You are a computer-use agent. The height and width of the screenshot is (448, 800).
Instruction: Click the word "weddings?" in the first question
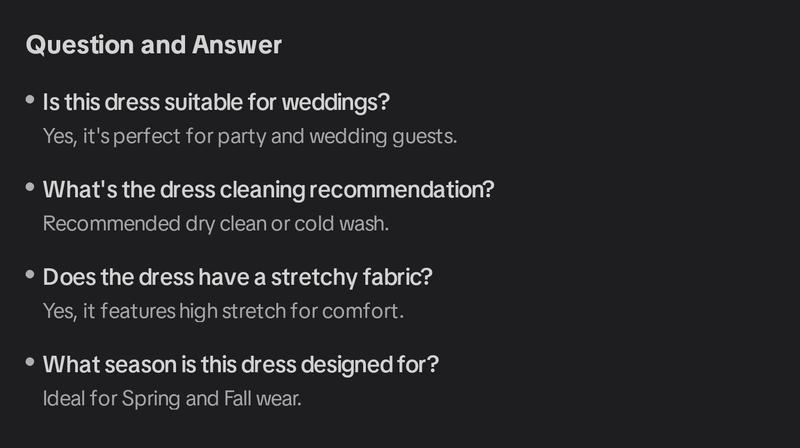pyautogui.click(x=336, y=103)
